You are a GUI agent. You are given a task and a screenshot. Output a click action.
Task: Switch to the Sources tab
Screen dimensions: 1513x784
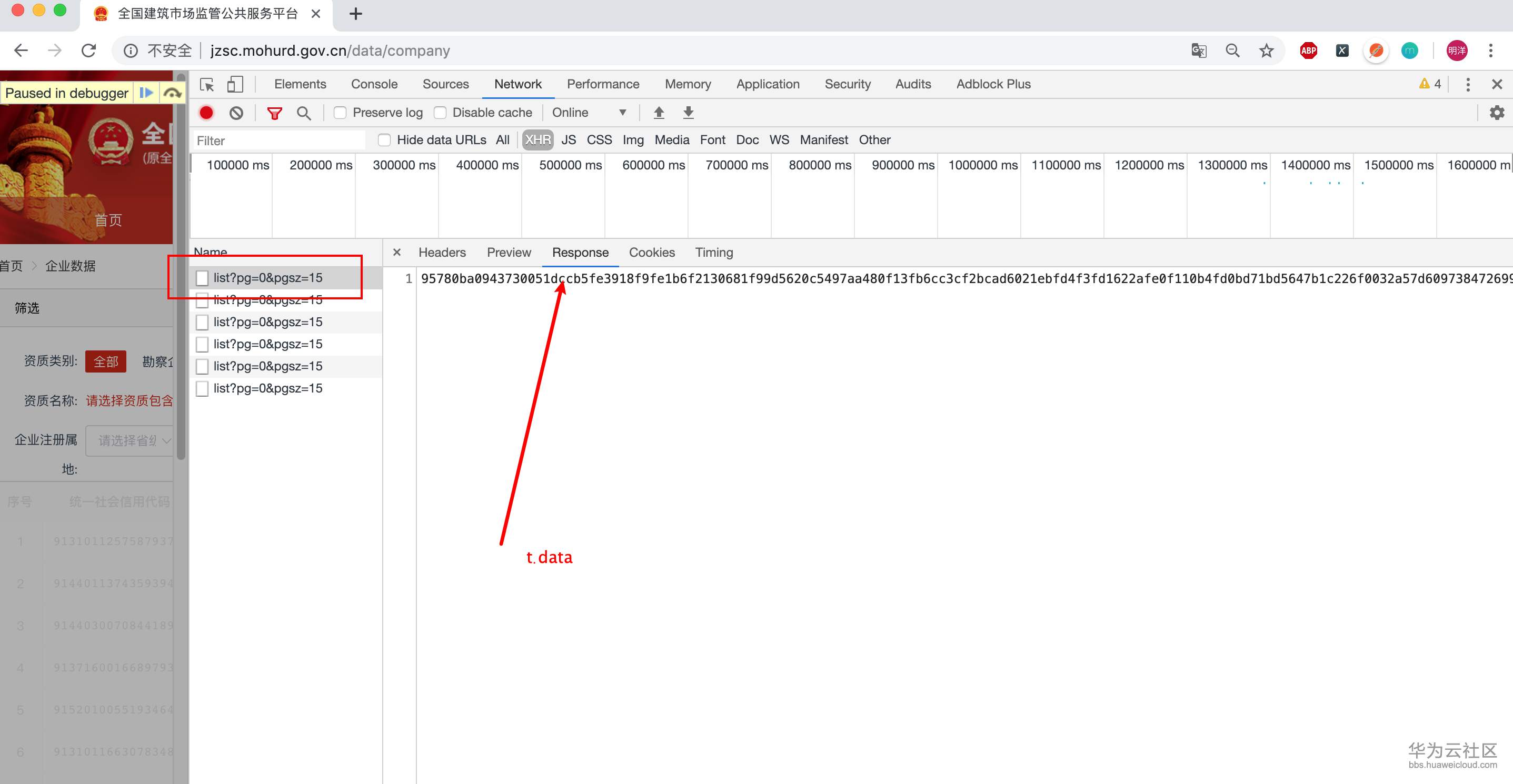(x=445, y=85)
